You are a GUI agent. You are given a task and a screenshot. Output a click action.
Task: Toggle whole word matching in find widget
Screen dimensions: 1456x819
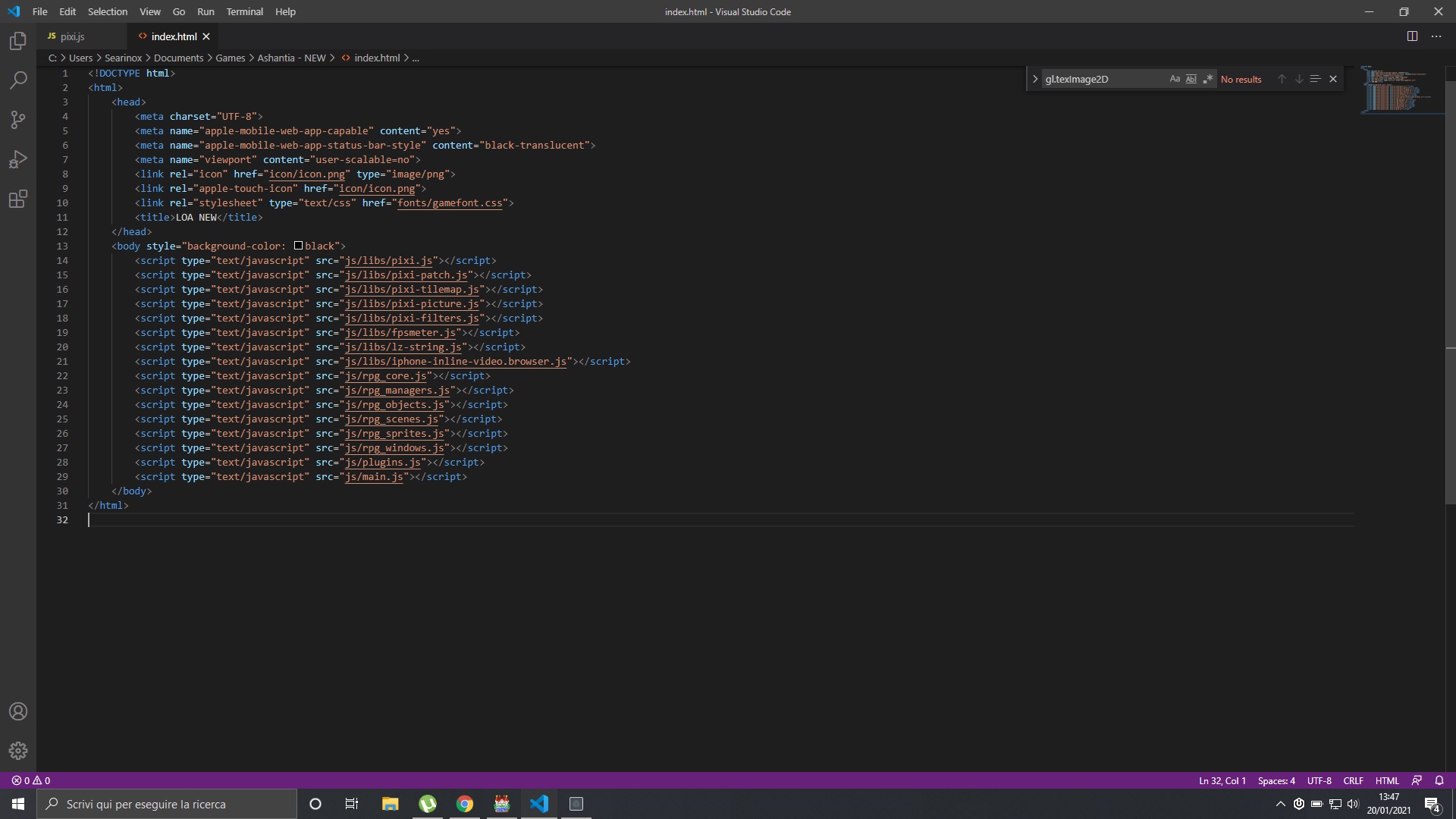click(x=1192, y=79)
